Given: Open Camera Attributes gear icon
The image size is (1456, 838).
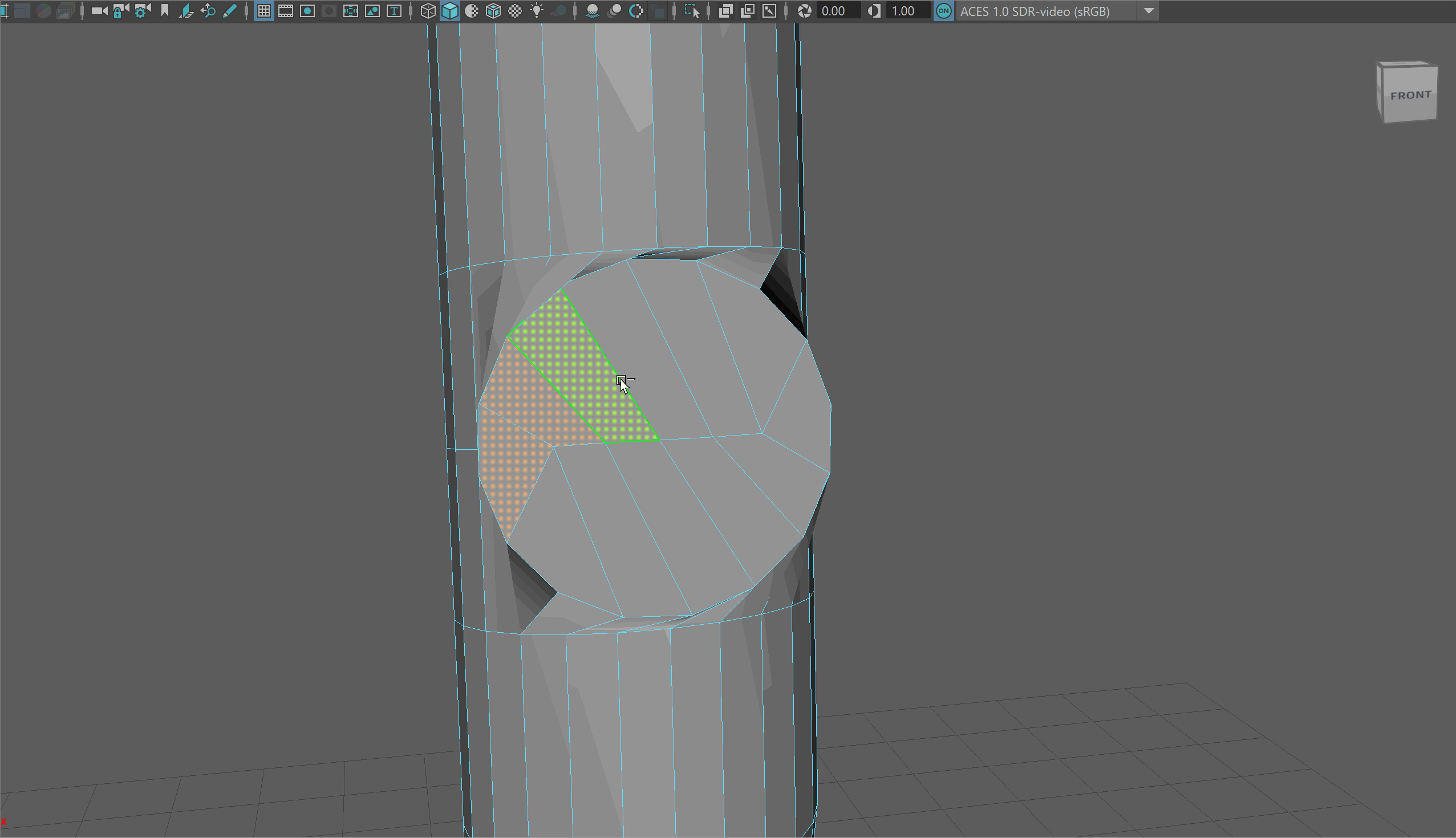Looking at the screenshot, I should coord(142,11).
